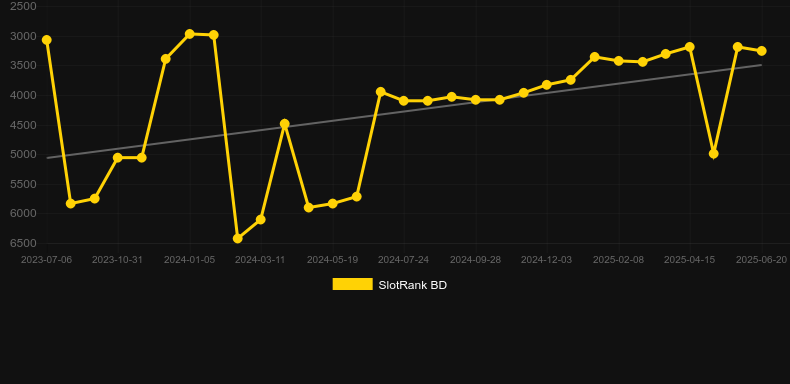Screen dimensions: 790x384
Task: Toggle the SlotRank BD legend label
Action: click(412, 285)
